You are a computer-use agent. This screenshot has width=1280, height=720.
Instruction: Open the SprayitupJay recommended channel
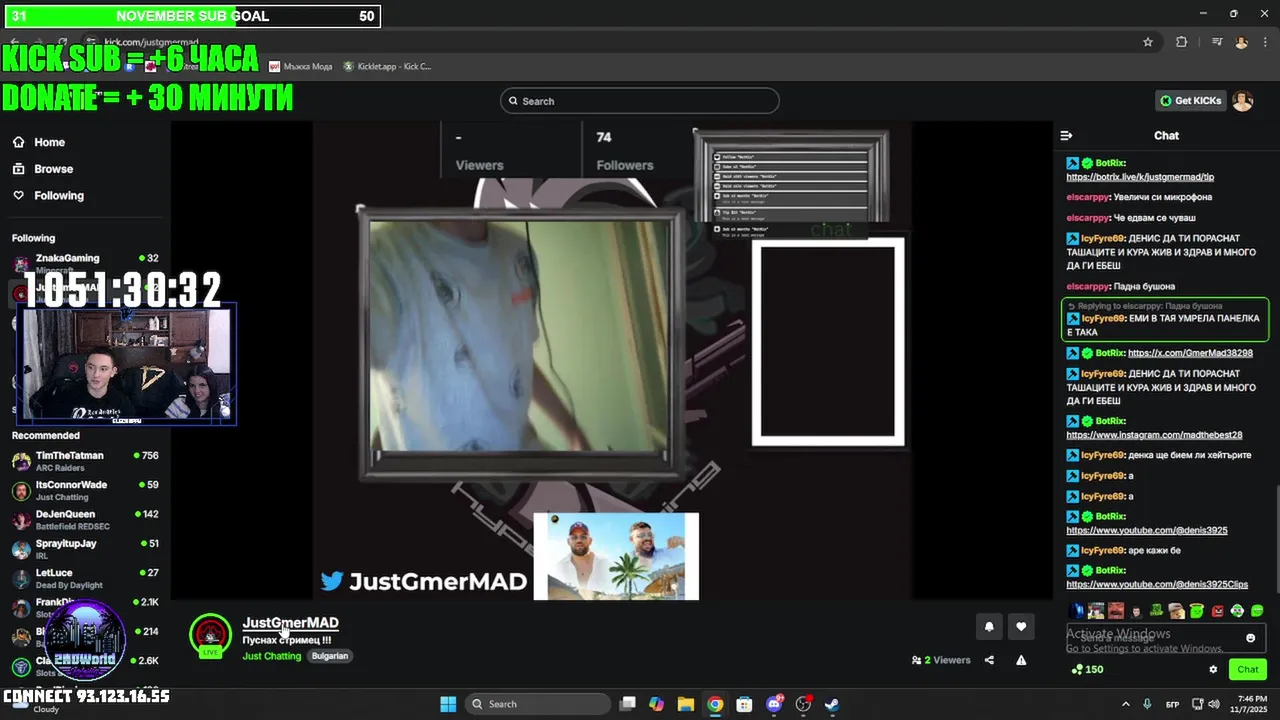[x=85, y=549]
